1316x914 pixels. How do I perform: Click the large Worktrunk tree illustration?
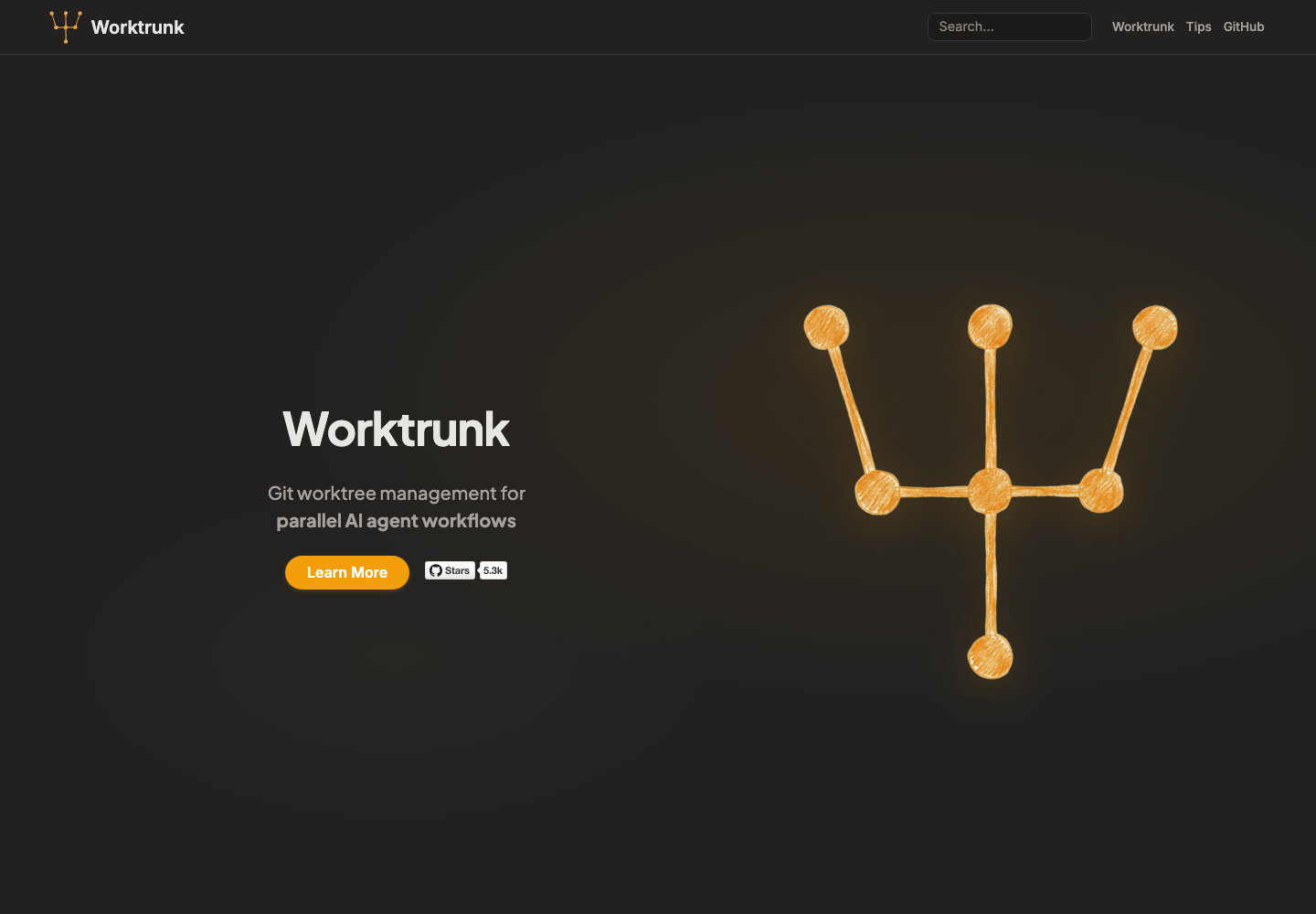point(991,492)
